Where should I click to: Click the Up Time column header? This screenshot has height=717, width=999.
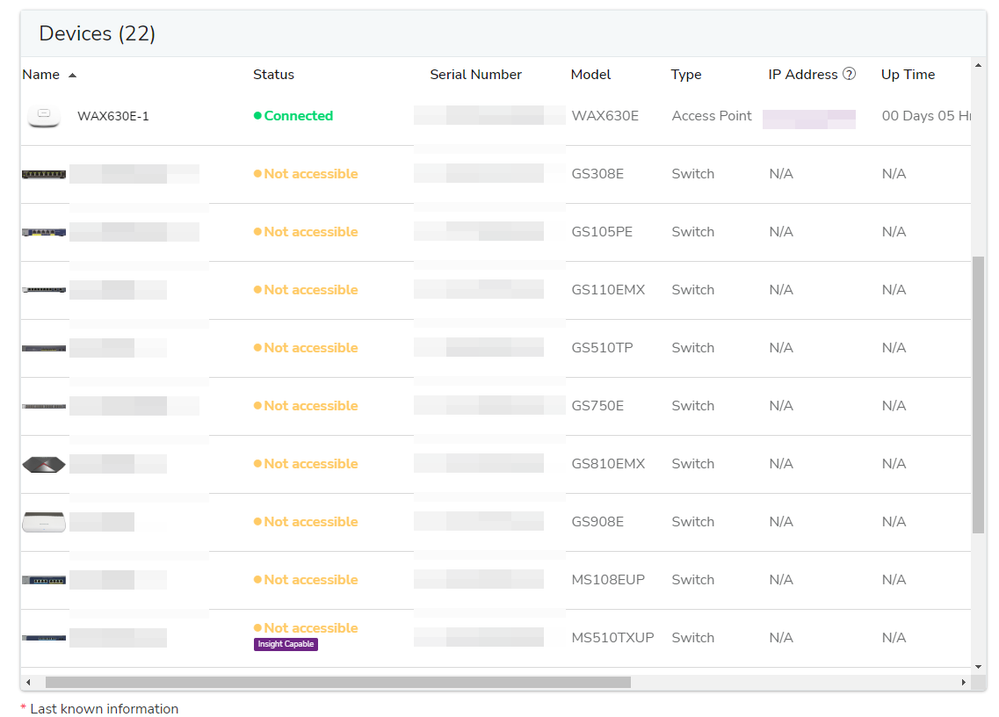pos(907,75)
